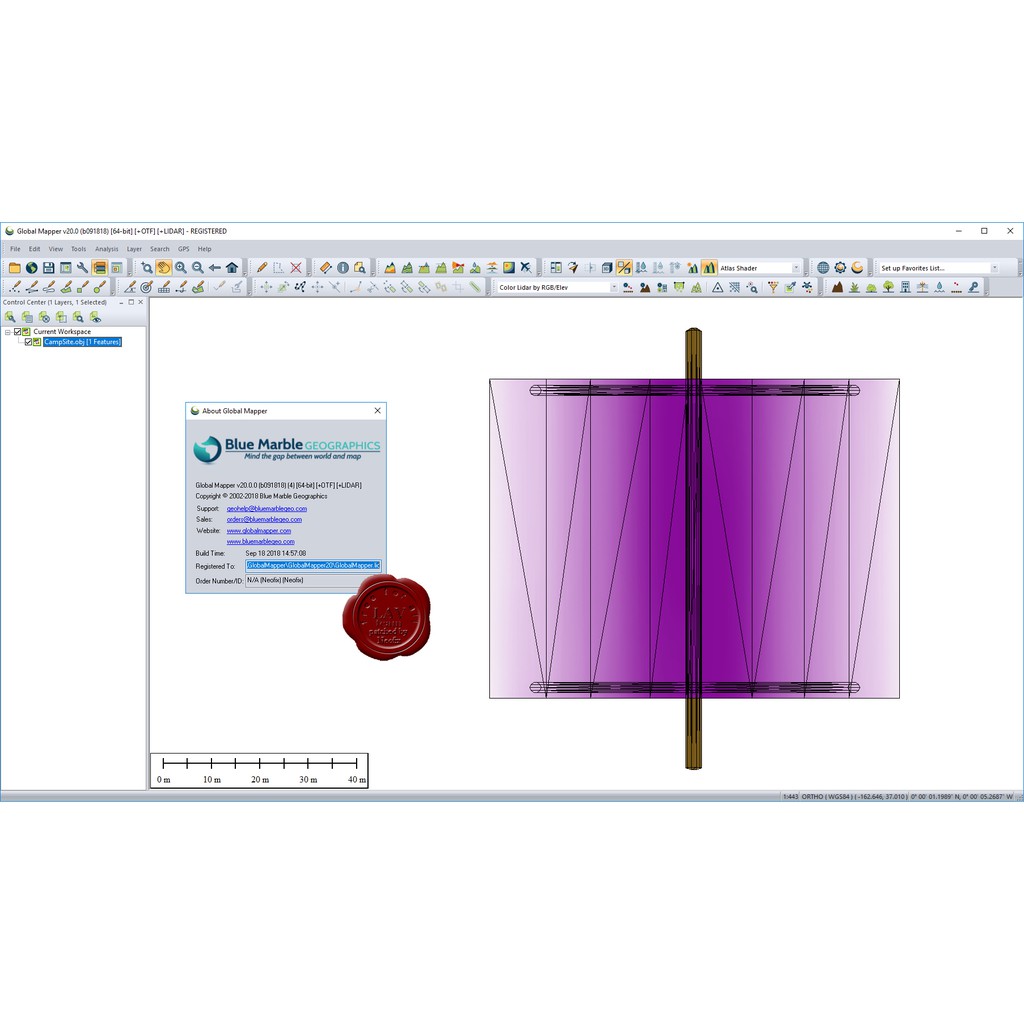Screen dimensions: 1024x1024
Task: Toggle the Control Center panel button
Action: (x=99, y=268)
